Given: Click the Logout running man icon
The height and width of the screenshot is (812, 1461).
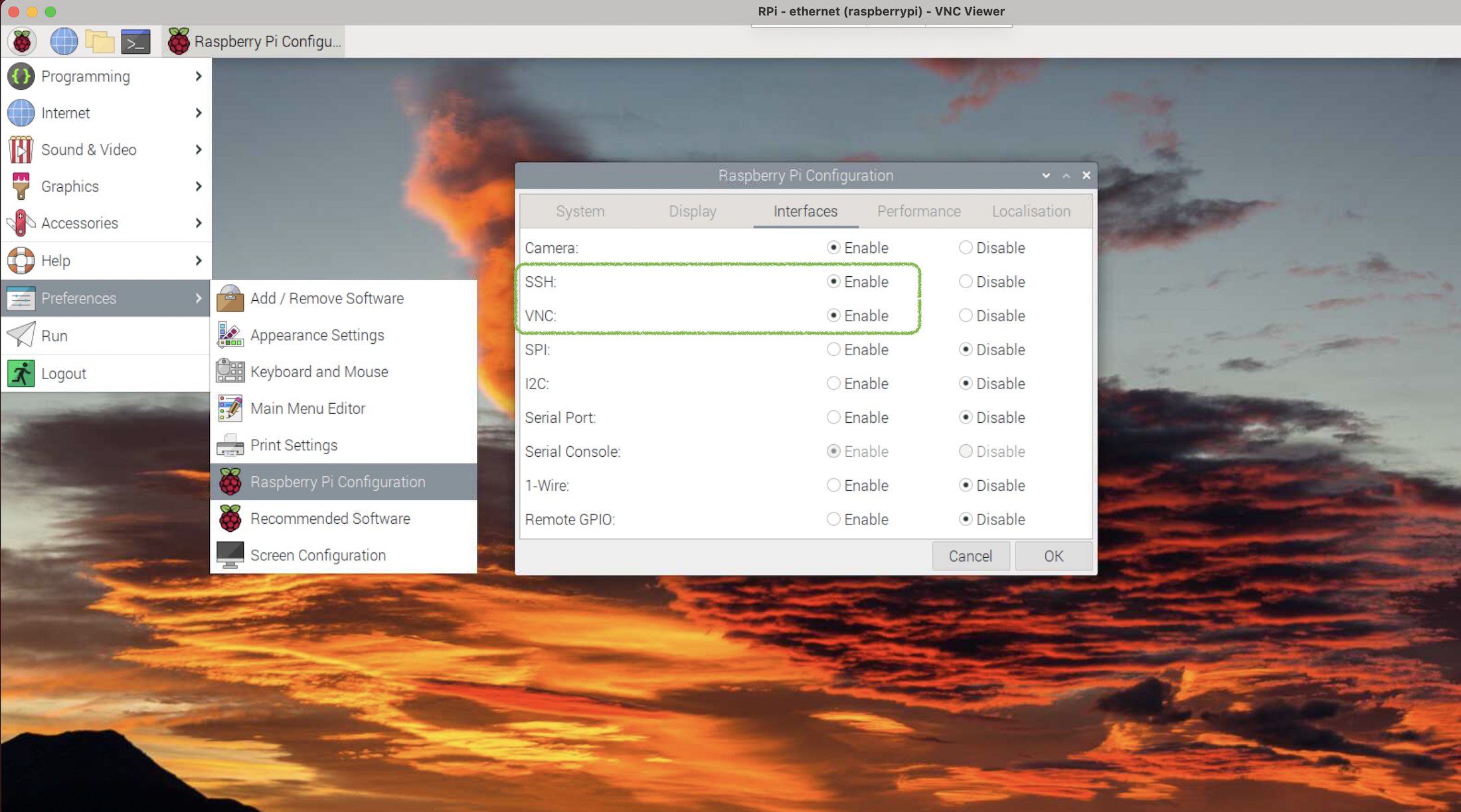Looking at the screenshot, I should coord(21,373).
